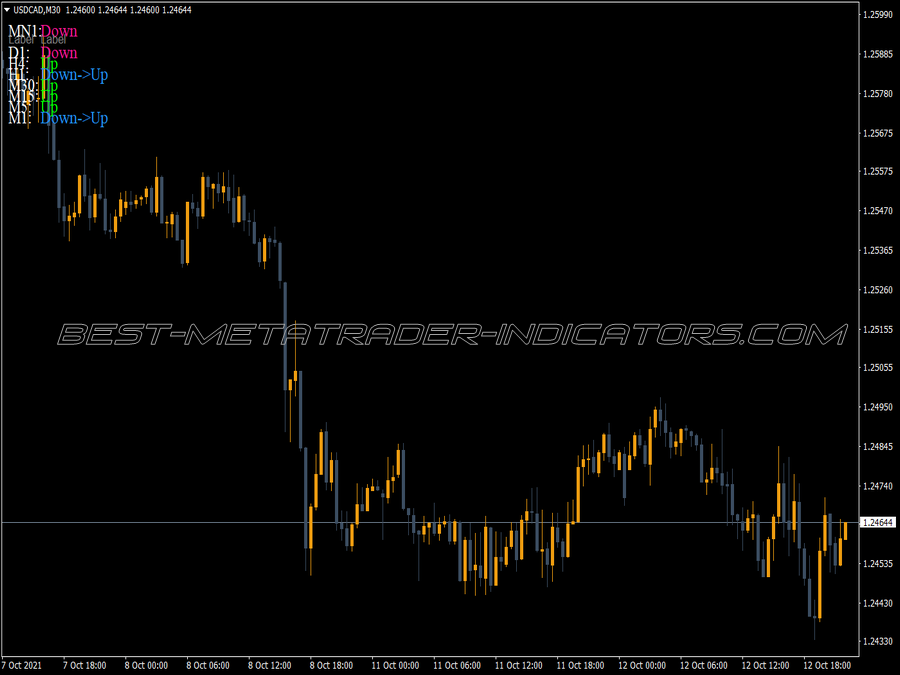
Task: Click price level 1.25055 on the scale
Action: click(878, 367)
